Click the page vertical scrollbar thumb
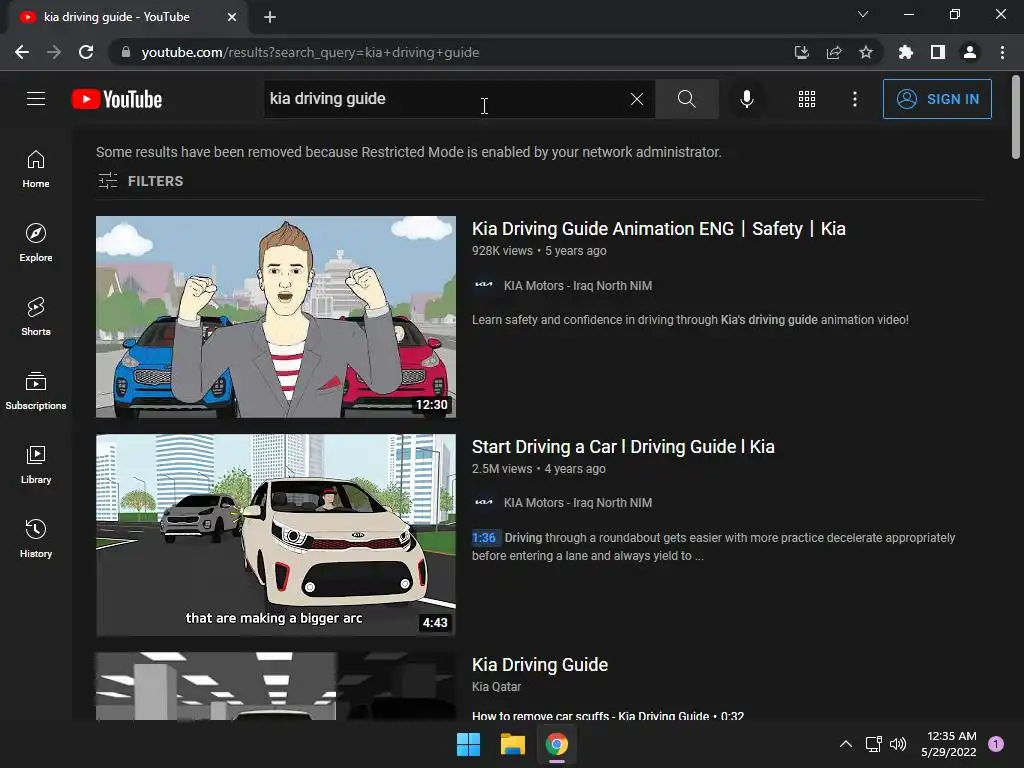 1016,117
